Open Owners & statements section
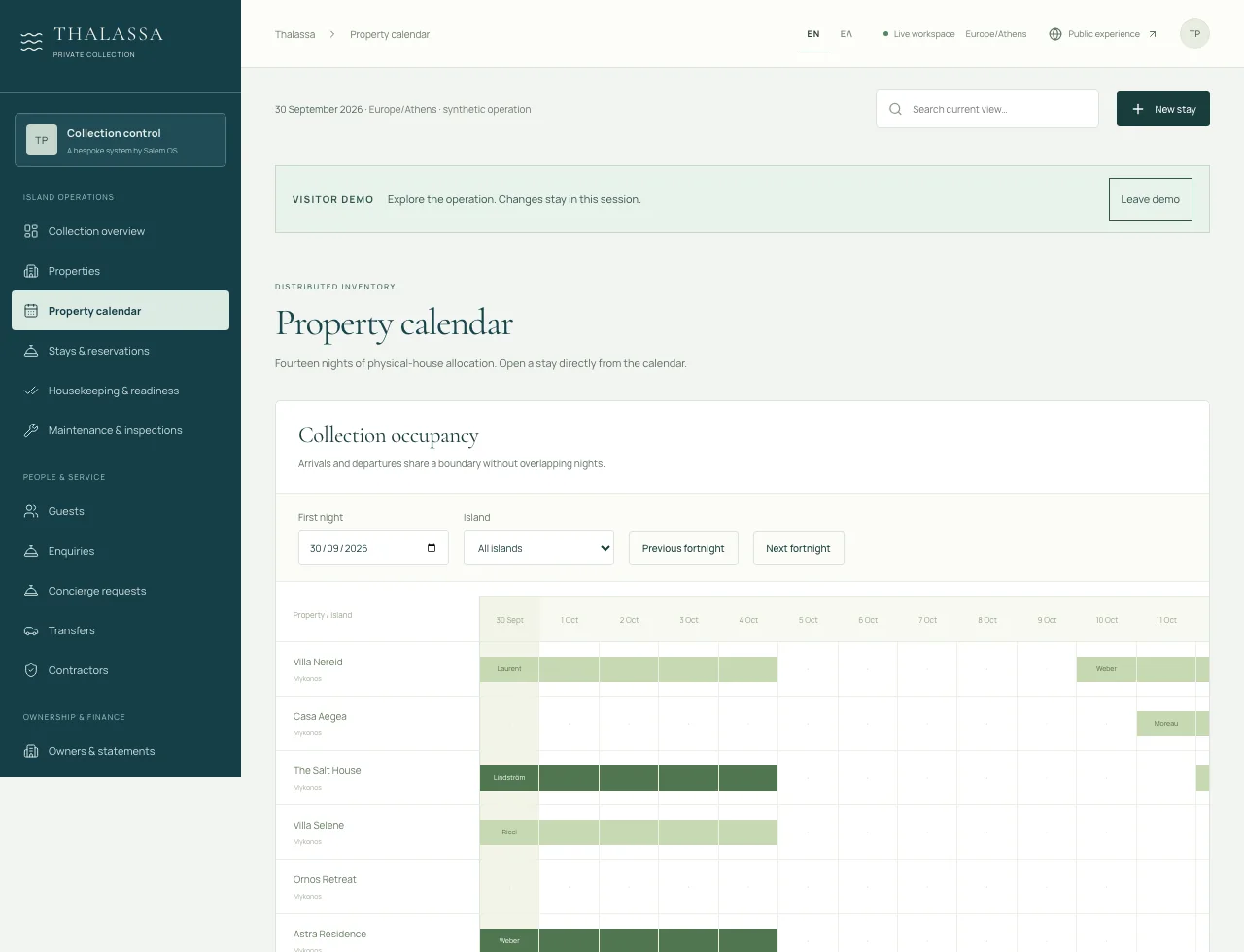Screen dimensions: 1244x952 [121, 751]
